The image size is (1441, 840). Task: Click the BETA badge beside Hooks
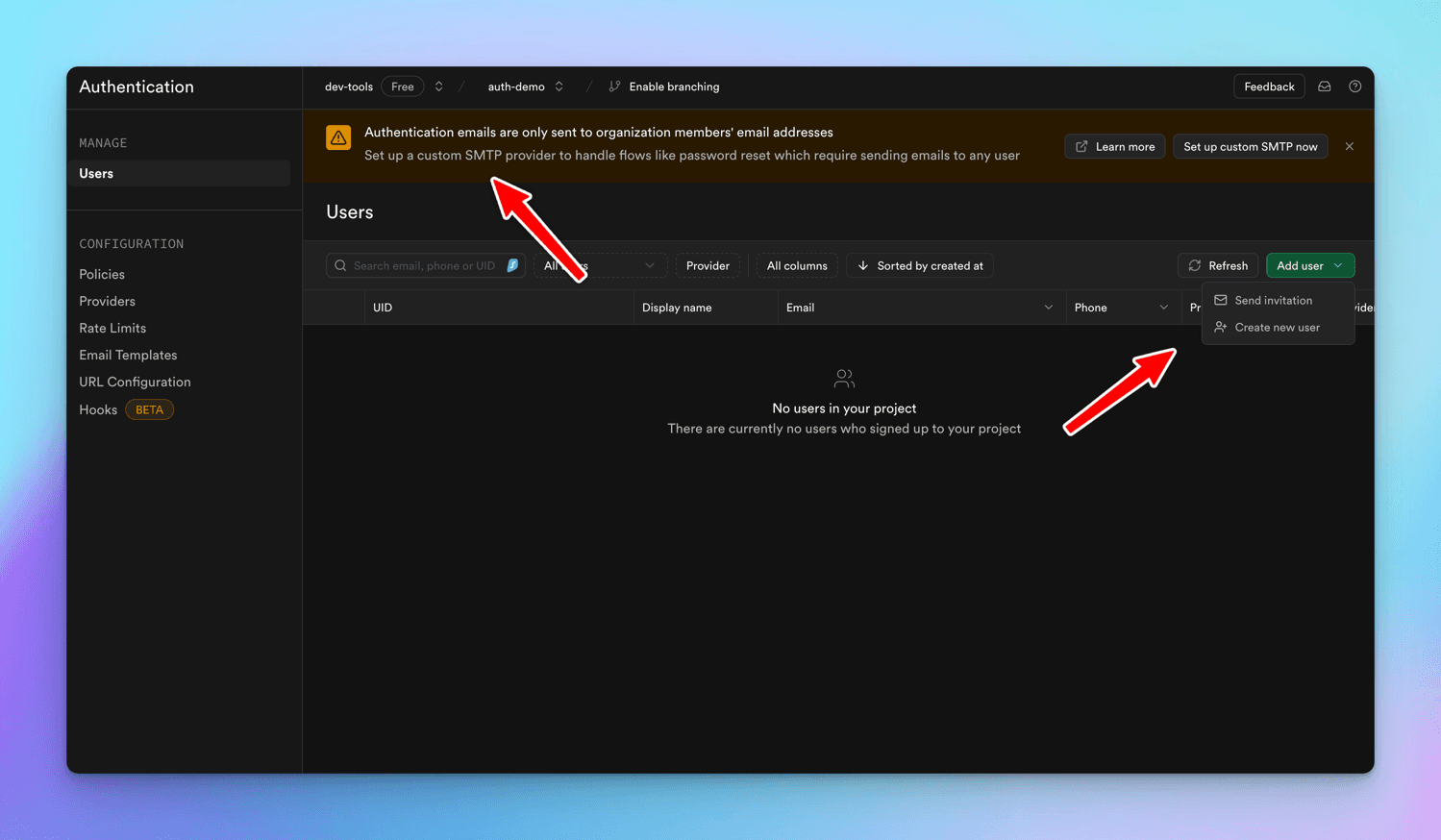(149, 409)
